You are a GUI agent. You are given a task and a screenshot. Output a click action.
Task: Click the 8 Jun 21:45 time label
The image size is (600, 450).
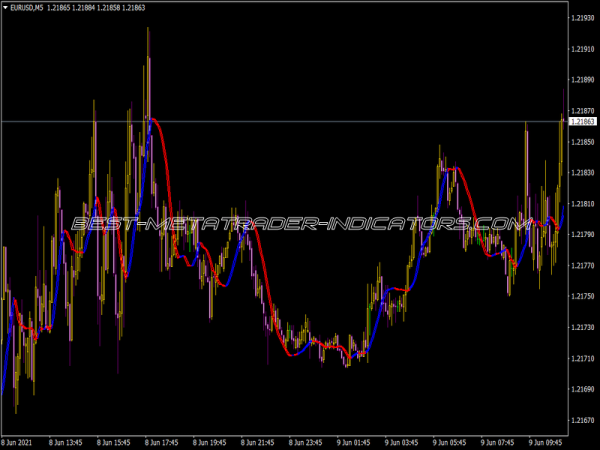[258, 439]
